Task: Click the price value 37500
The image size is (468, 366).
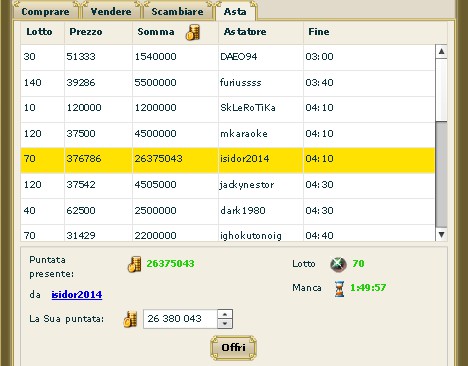Action: click(81, 134)
